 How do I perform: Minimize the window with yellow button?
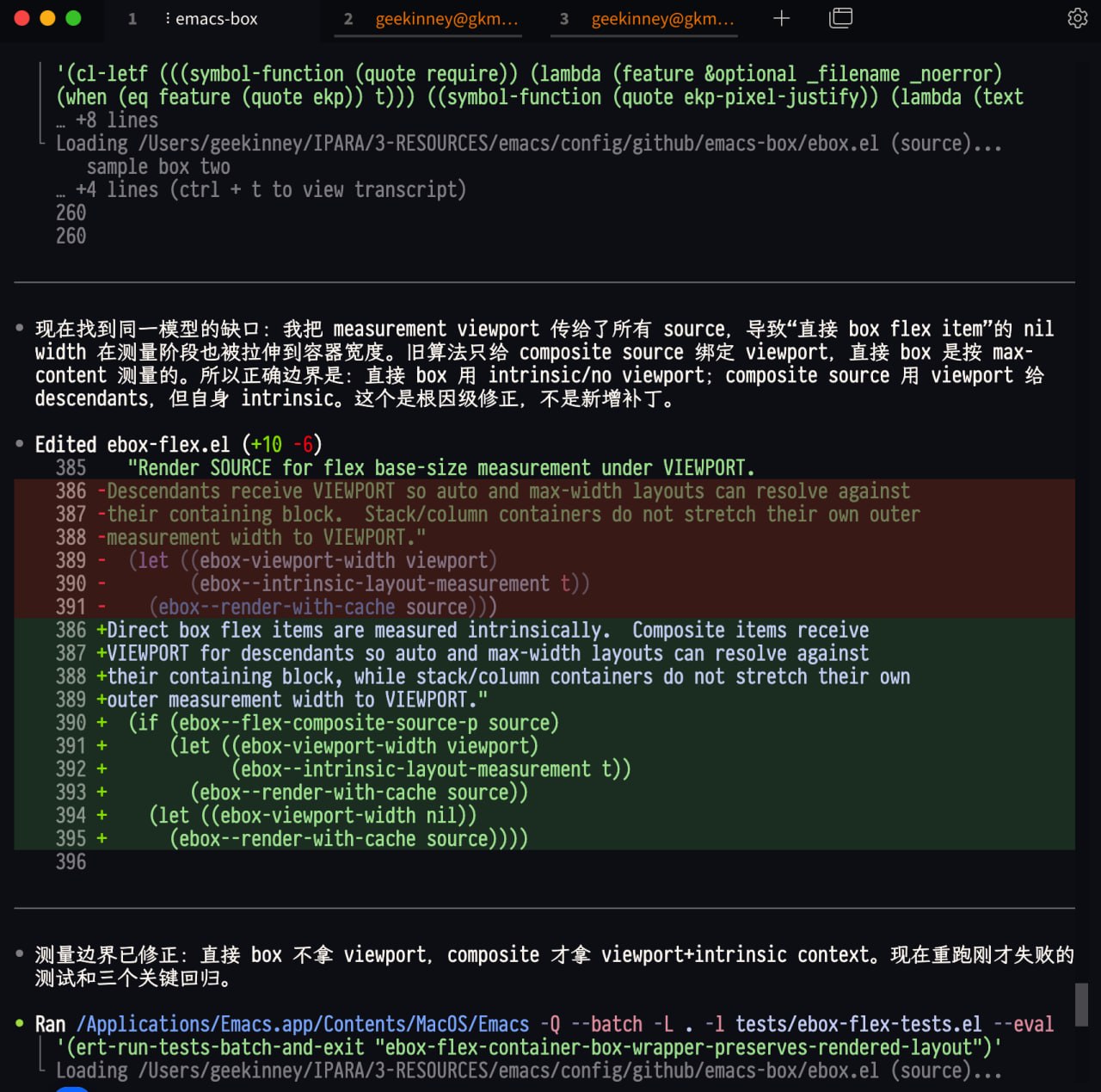pyautogui.click(x=48, y=18)
